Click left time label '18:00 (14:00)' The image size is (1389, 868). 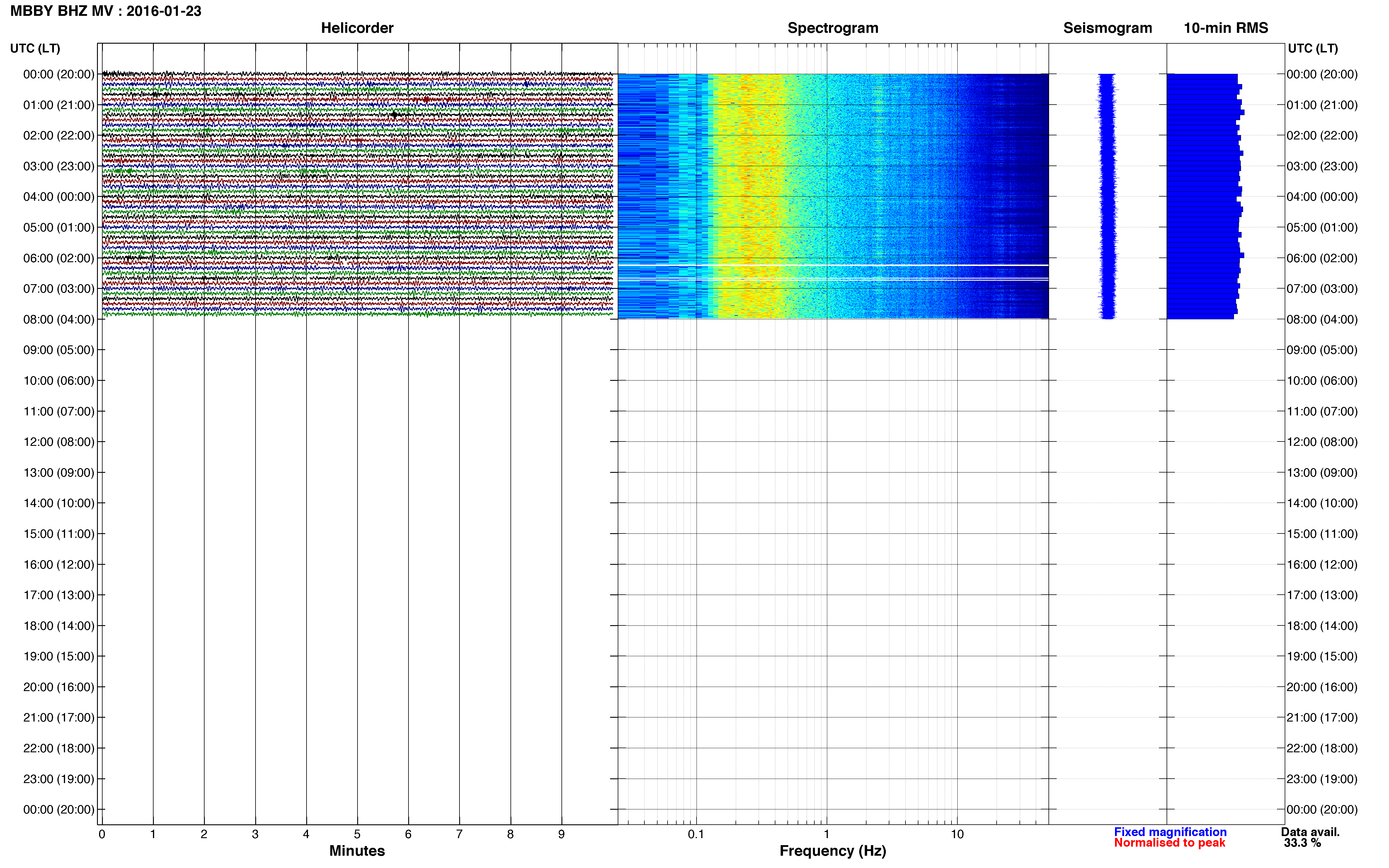[59, 626]
